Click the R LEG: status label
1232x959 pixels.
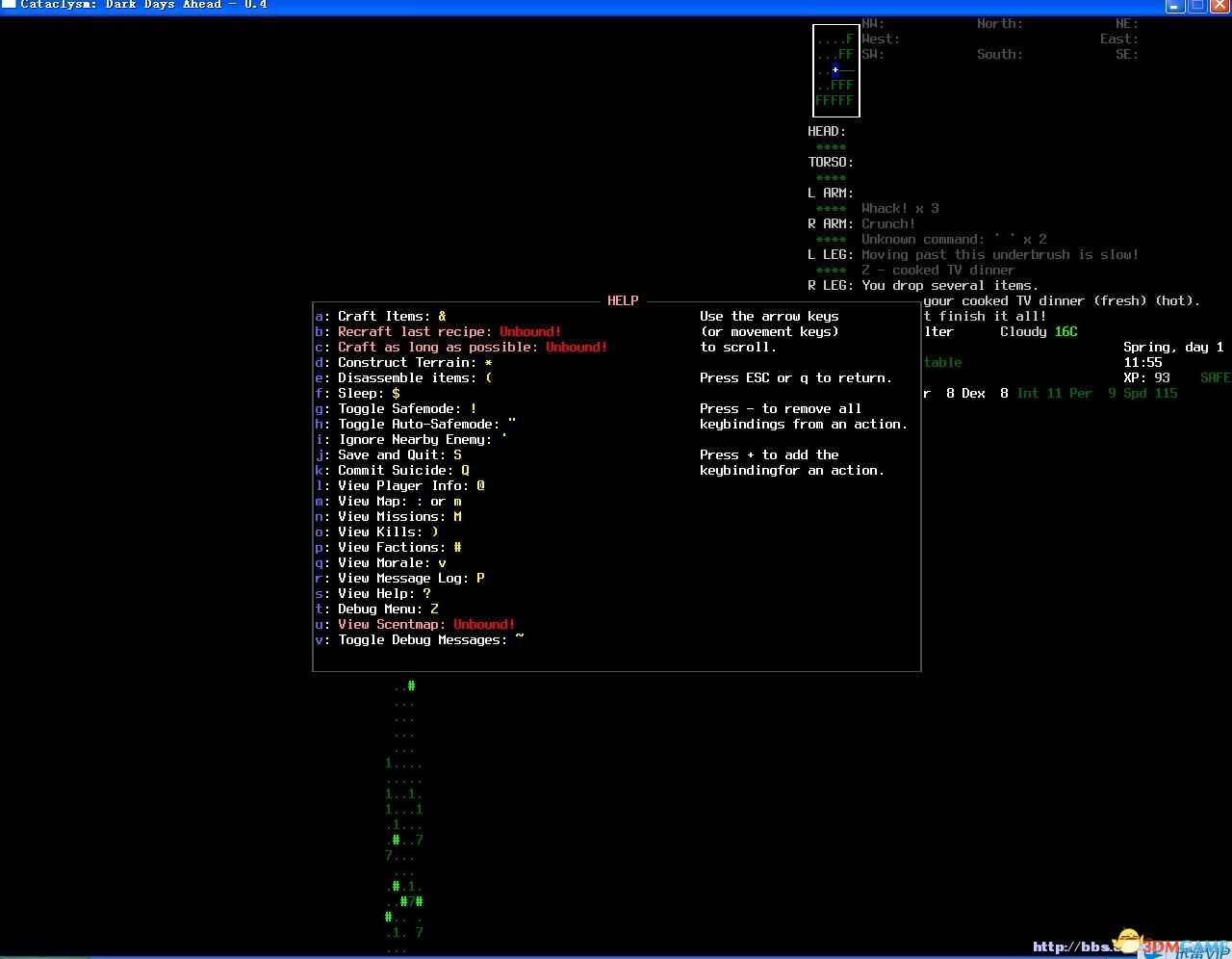pos(831,285)
